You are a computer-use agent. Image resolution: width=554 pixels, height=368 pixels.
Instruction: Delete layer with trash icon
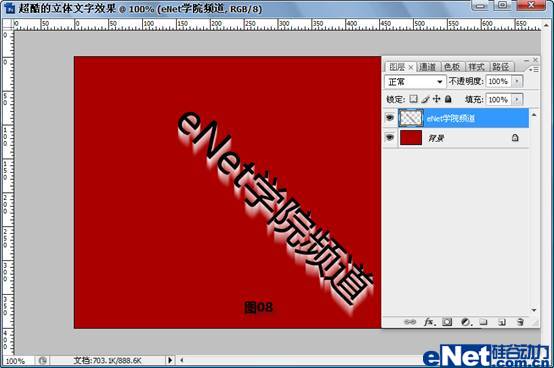[x=520, y=322]
